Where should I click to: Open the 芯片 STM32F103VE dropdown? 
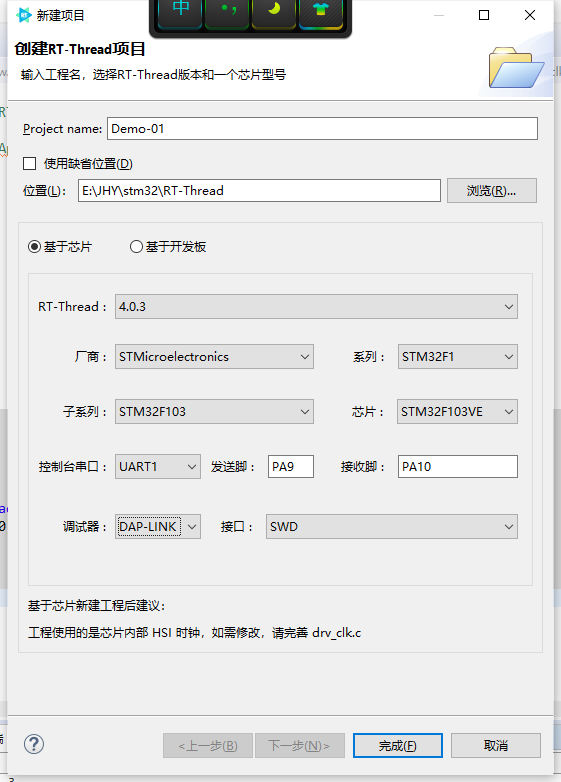[457, 411]
